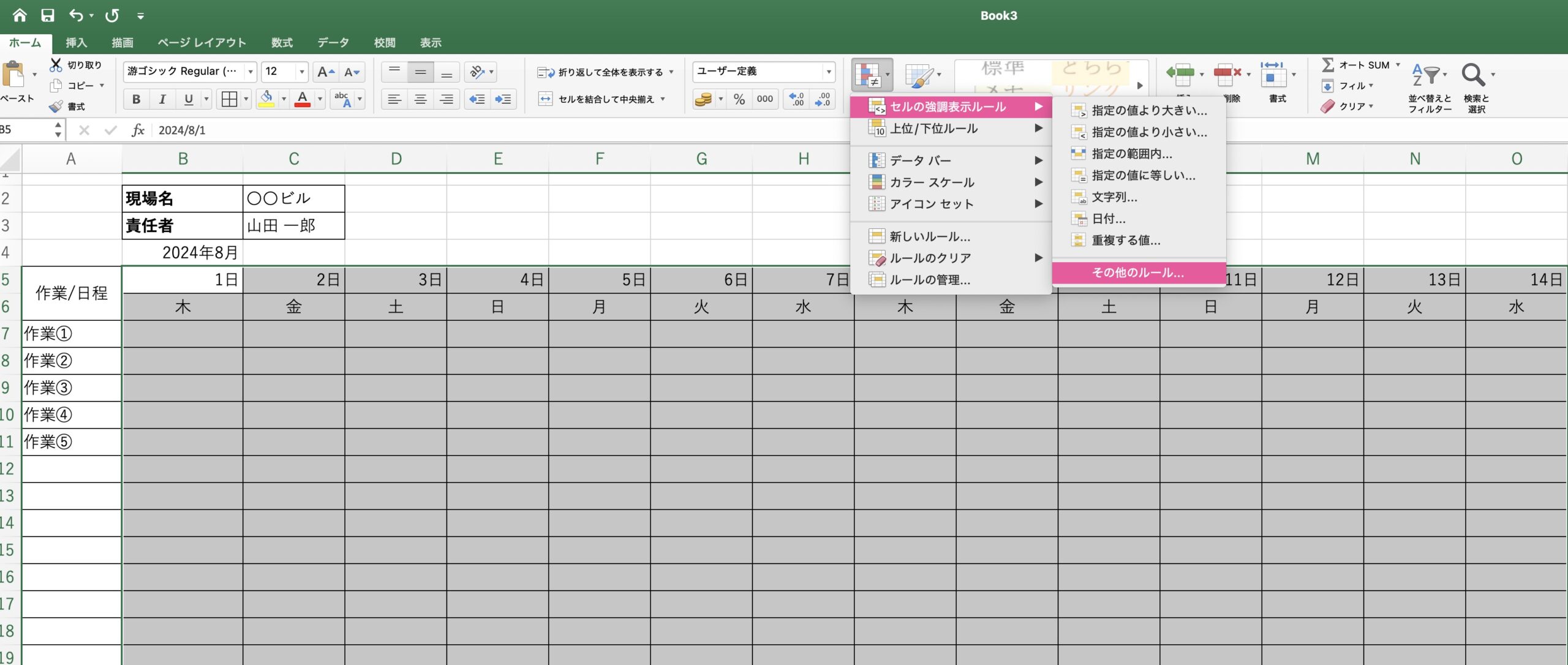
Task: Align text to the left
Action: point(394,99)
